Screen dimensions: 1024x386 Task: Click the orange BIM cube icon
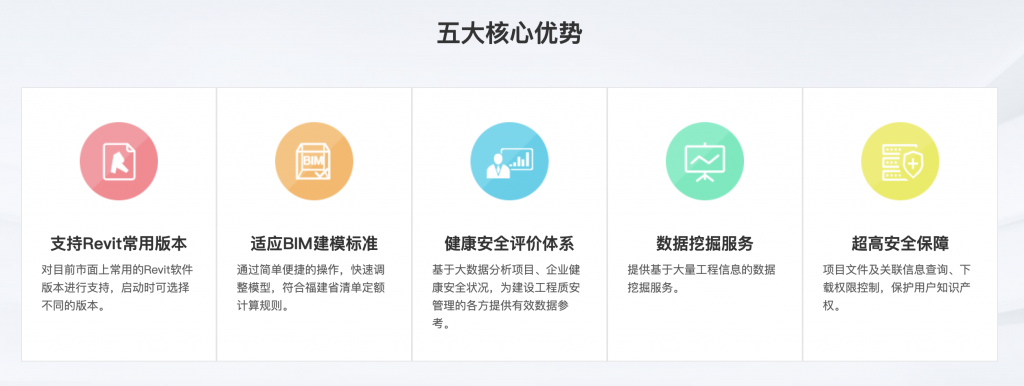(314, 161)
